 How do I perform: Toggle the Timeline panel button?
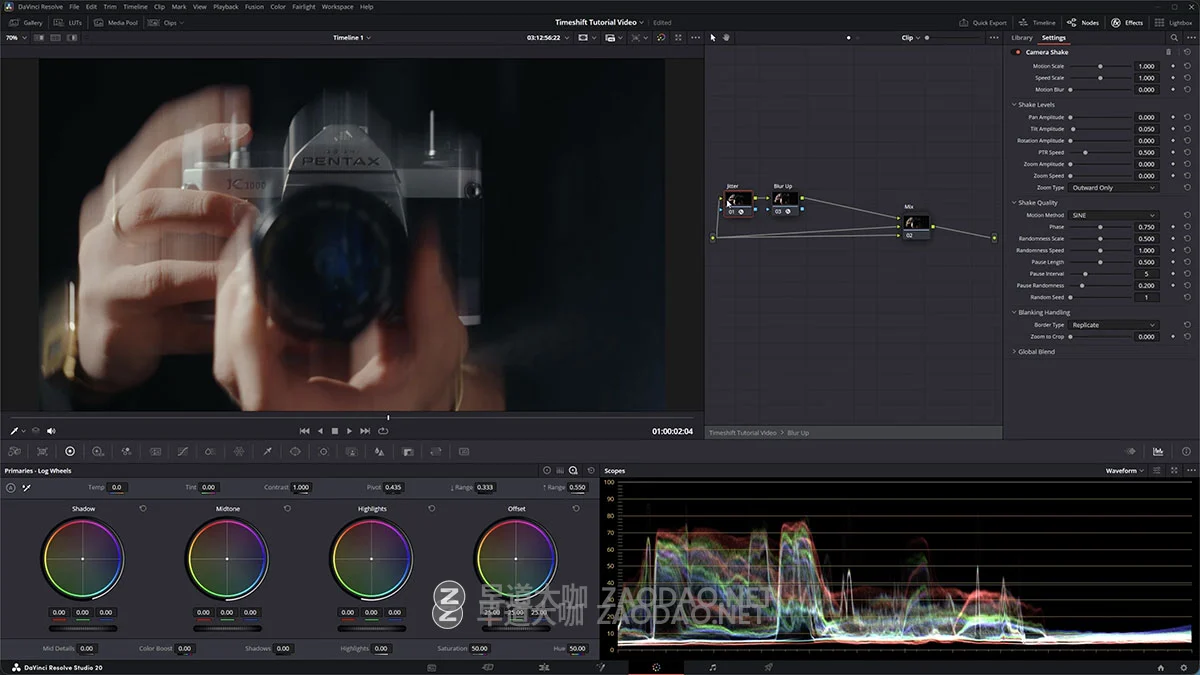[x=1037, y=22]
